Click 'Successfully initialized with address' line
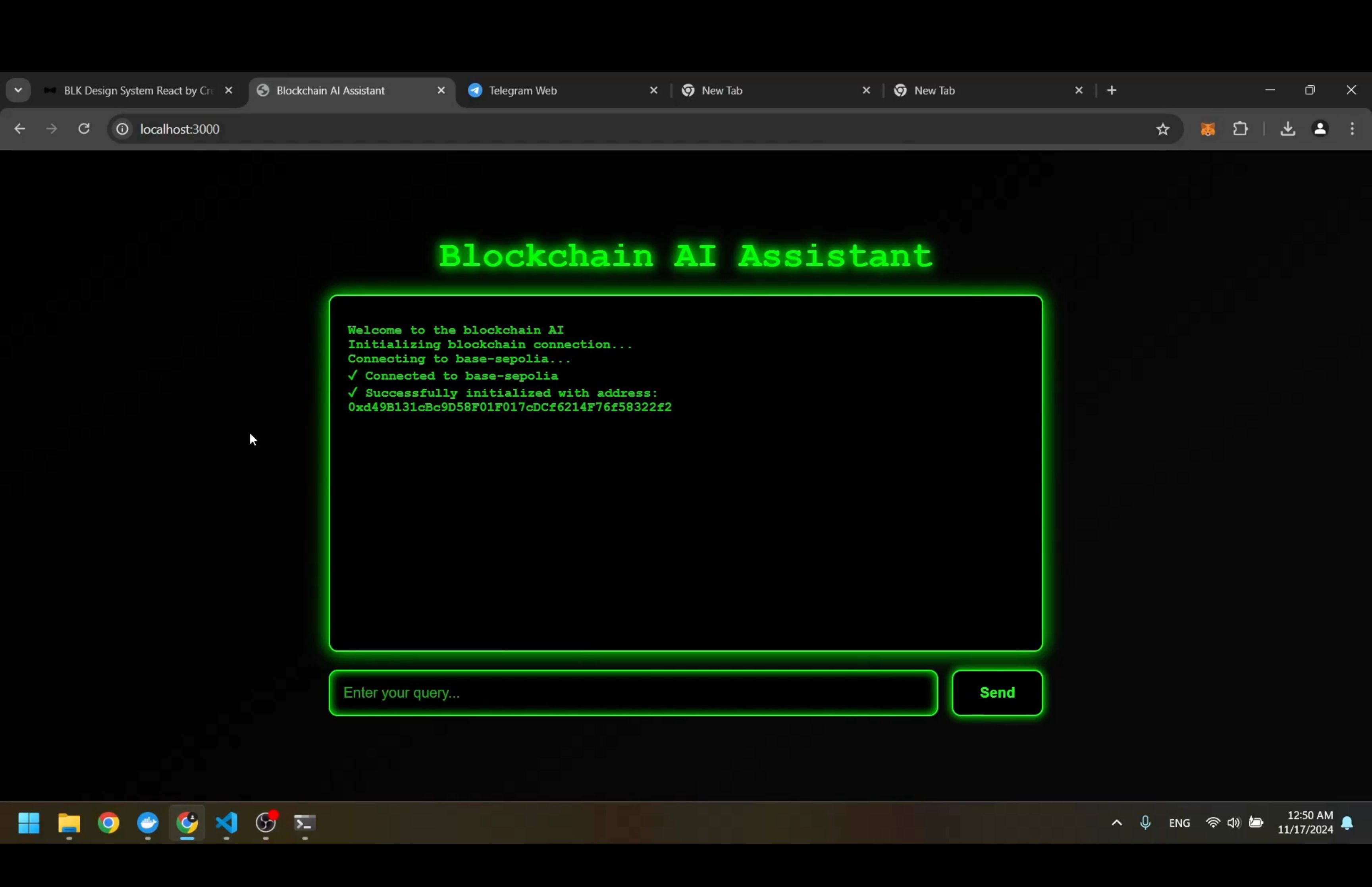This screenshot has width=1372, height=887. tap(503, 393)
